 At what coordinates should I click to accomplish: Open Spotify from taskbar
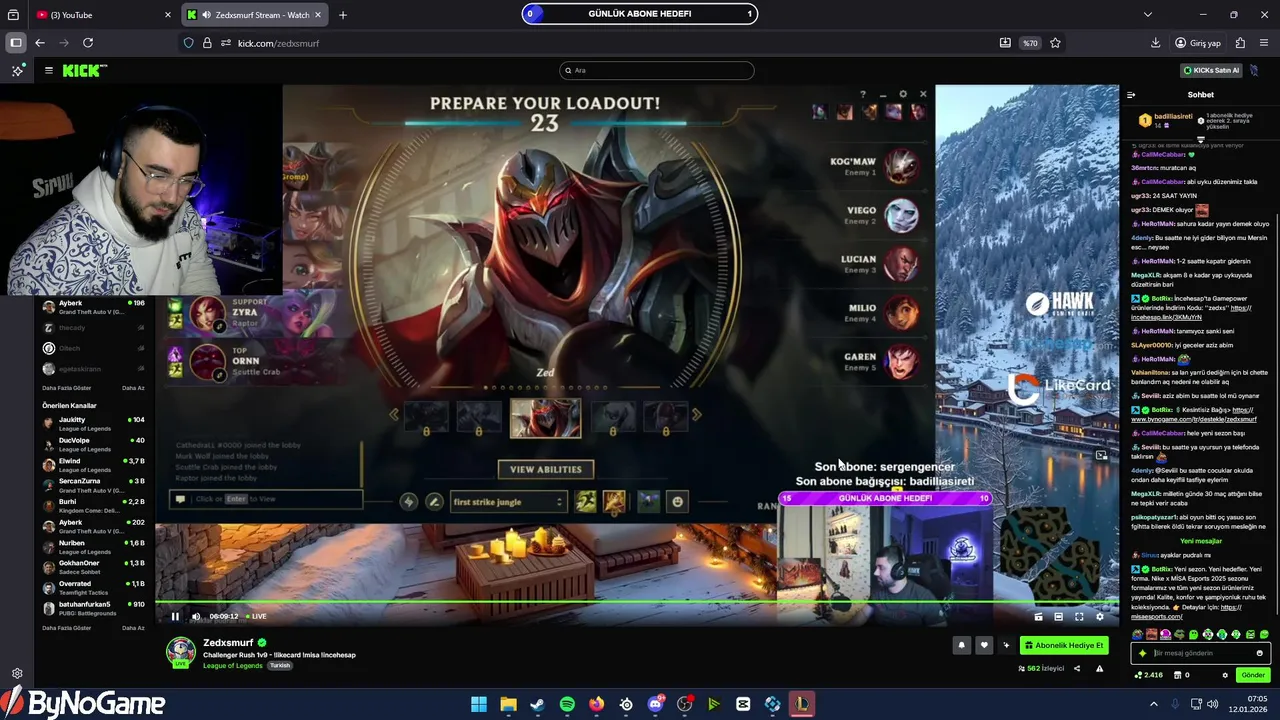[567, 704]
